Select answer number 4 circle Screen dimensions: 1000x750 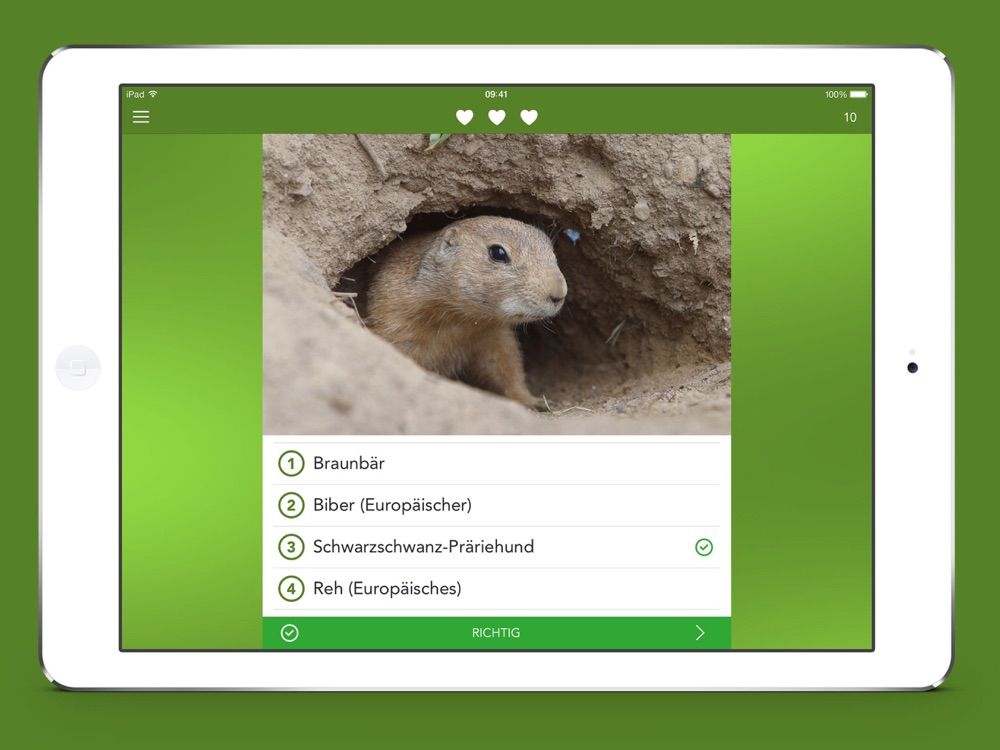pos(291,589)
